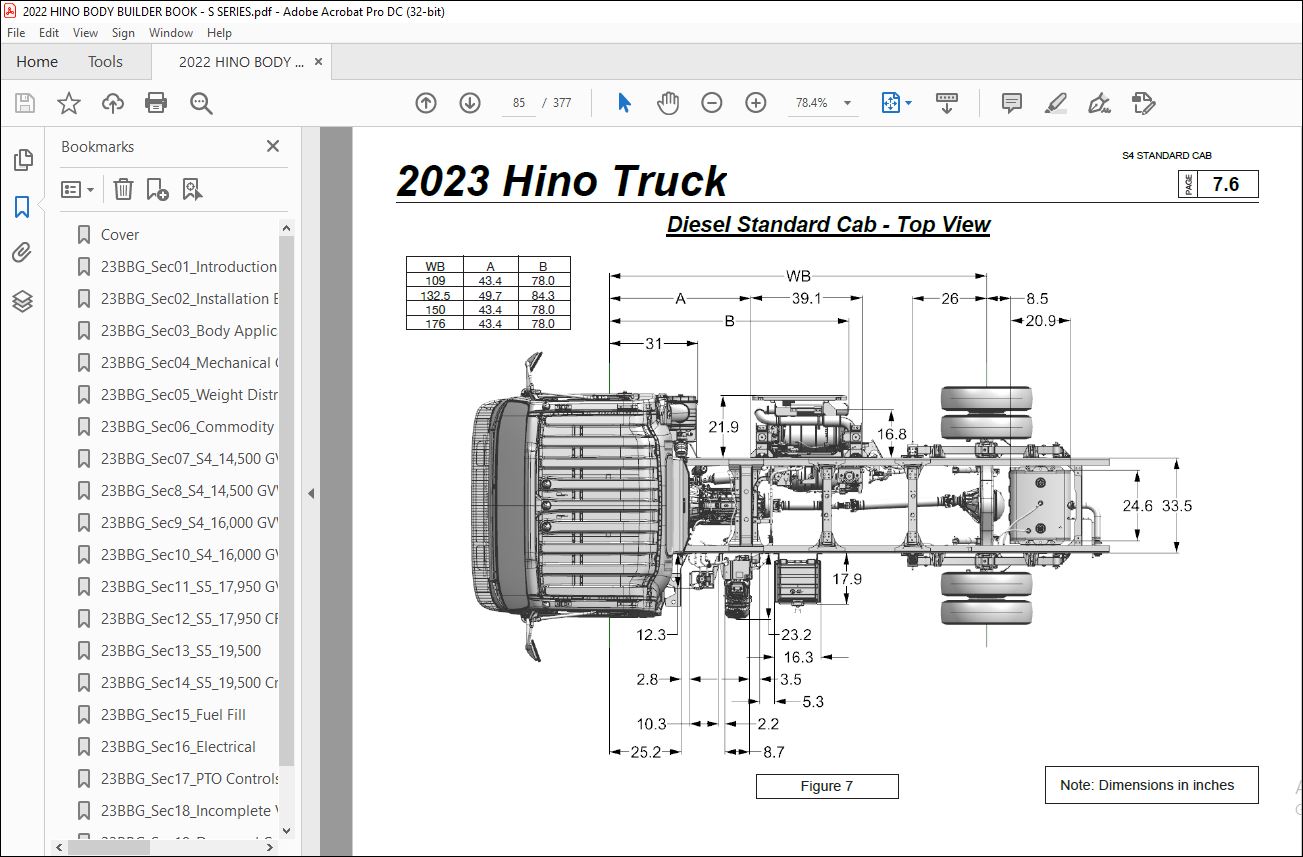The width and height of the screenshot is (1303, 857).
Task: Go to the 23BBG_Sec05_Weight Distr bookmark
Action: 188,395
